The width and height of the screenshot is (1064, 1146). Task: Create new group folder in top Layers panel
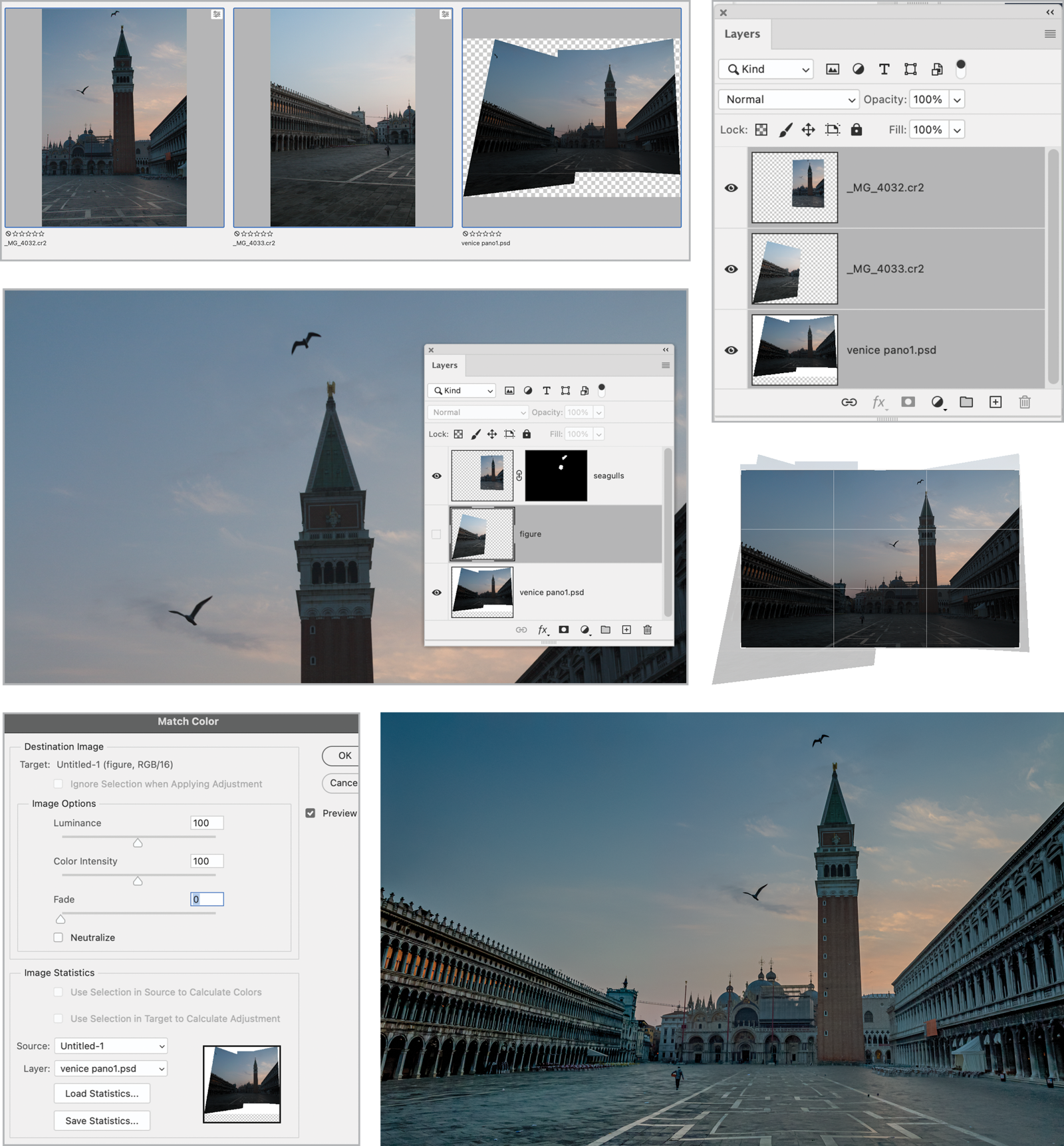pos(966,402)
